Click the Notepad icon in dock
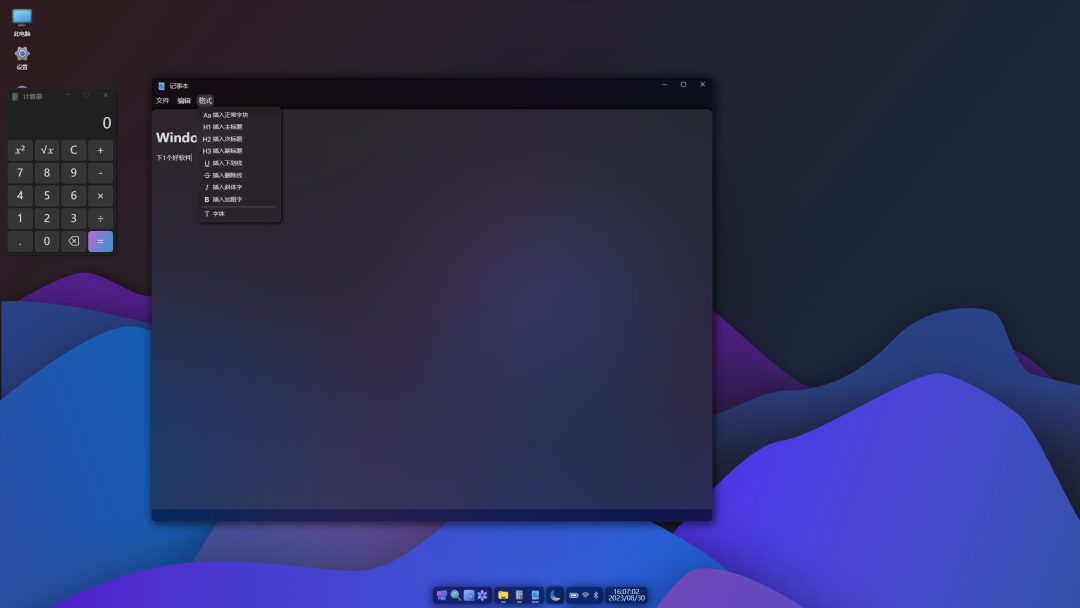This screenshot has height=608, width=1080. pyautogui.click(x=535, y=596)
